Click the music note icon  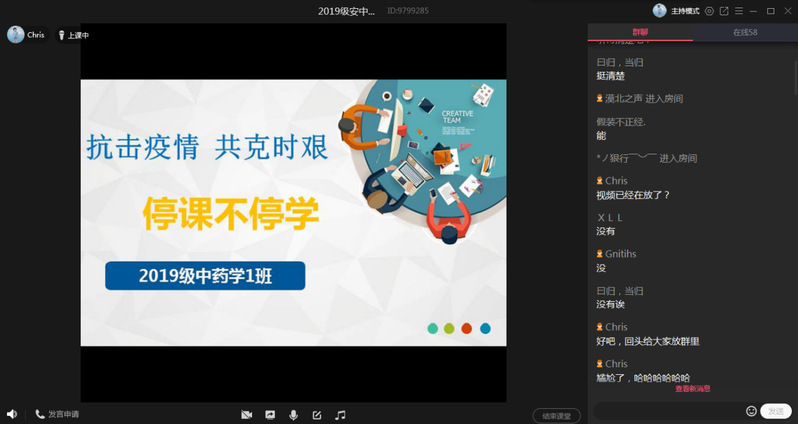coord(340,414)
